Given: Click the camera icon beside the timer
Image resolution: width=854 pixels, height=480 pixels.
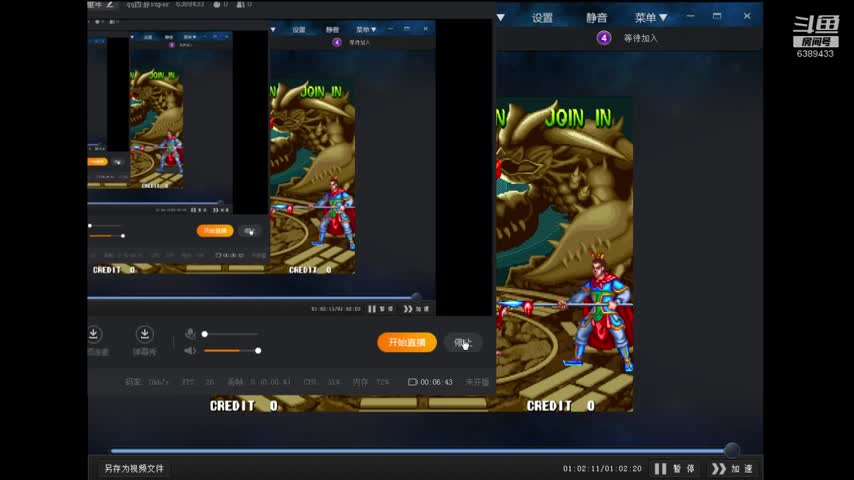Looking at the screenshot, I should (x=412, y=382).
